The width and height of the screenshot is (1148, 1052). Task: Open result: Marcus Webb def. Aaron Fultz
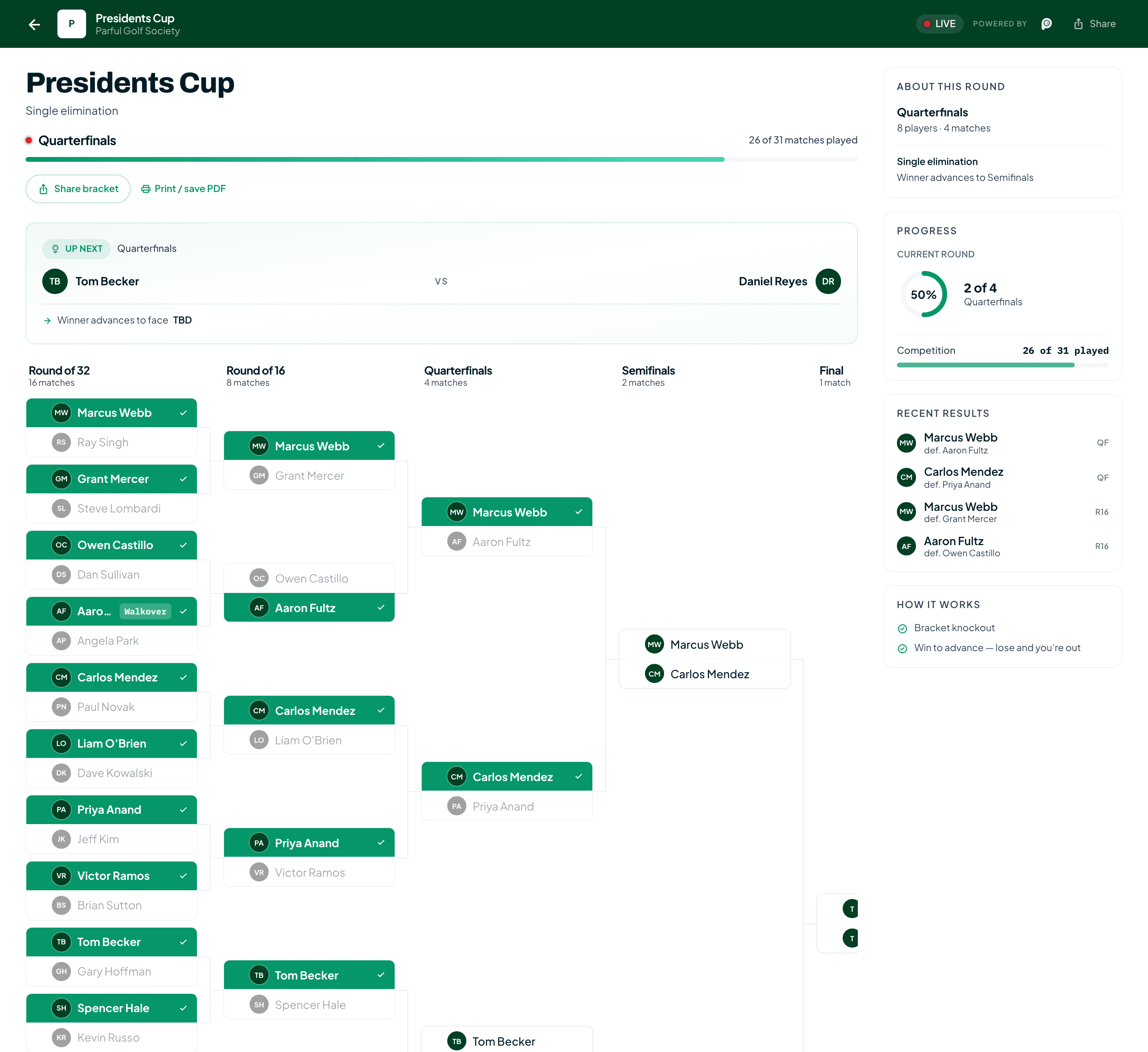coord(1003,443)
